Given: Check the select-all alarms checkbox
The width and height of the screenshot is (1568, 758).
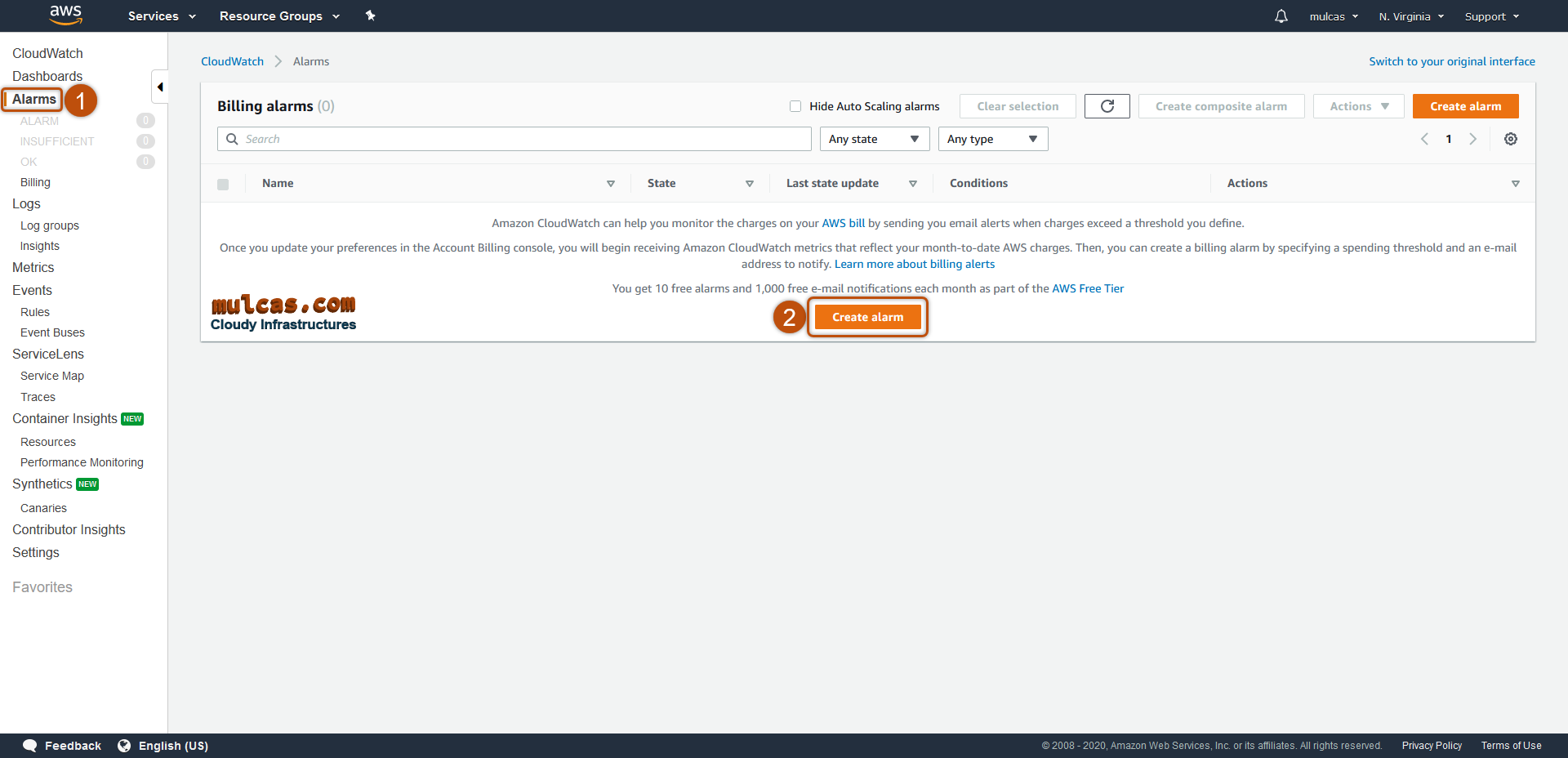Looking at the screenshot, I should pyautogui.click(x=223, y=184).
